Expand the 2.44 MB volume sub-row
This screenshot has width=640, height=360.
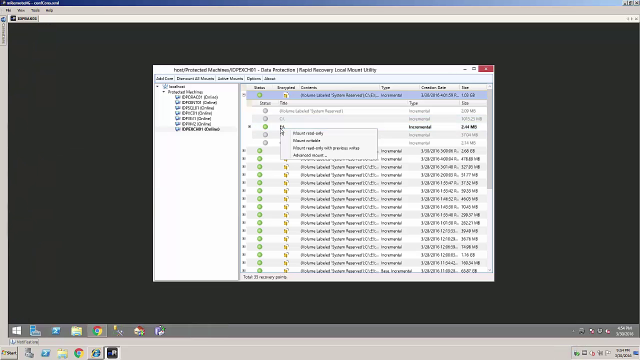pyautogui.click(x=249, y=127)
